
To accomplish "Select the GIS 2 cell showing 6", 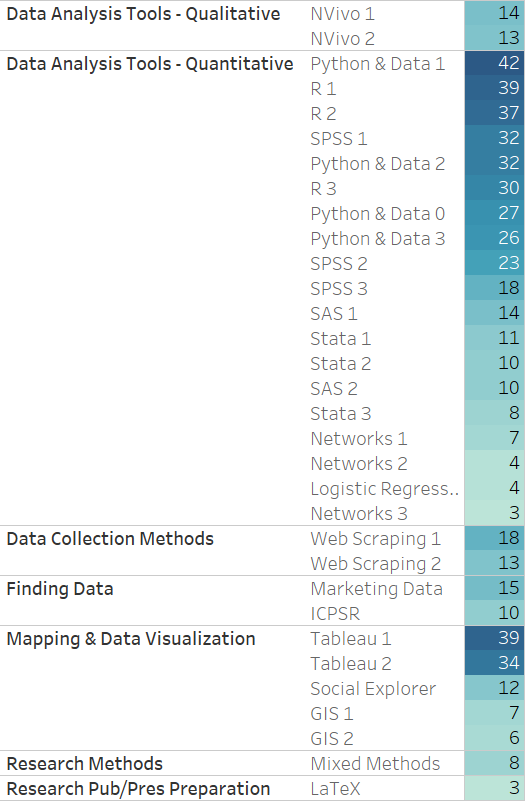I will pos(495,740).
